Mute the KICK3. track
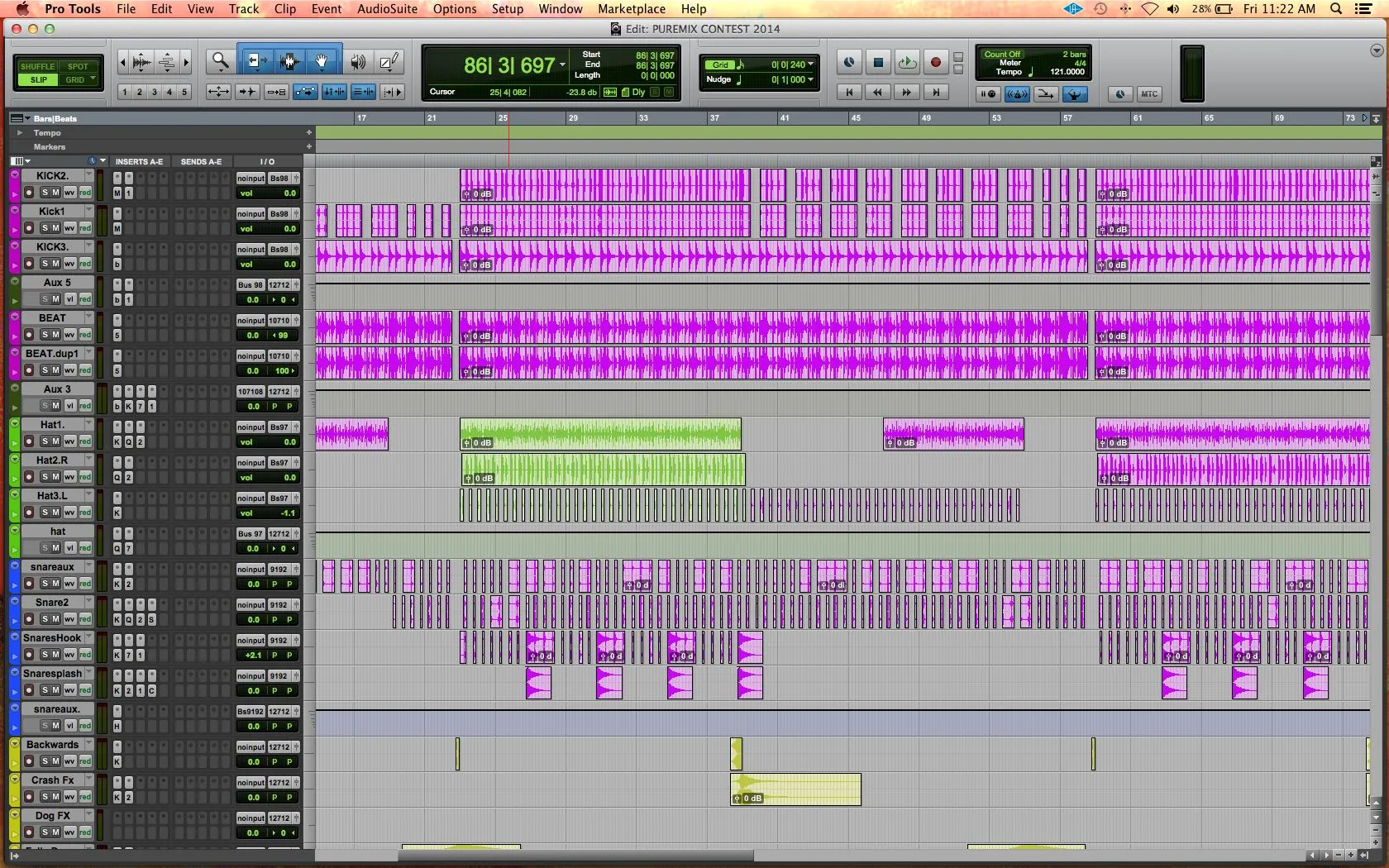Viewport: 1389px width, 868px height. (x=55, y=263)
